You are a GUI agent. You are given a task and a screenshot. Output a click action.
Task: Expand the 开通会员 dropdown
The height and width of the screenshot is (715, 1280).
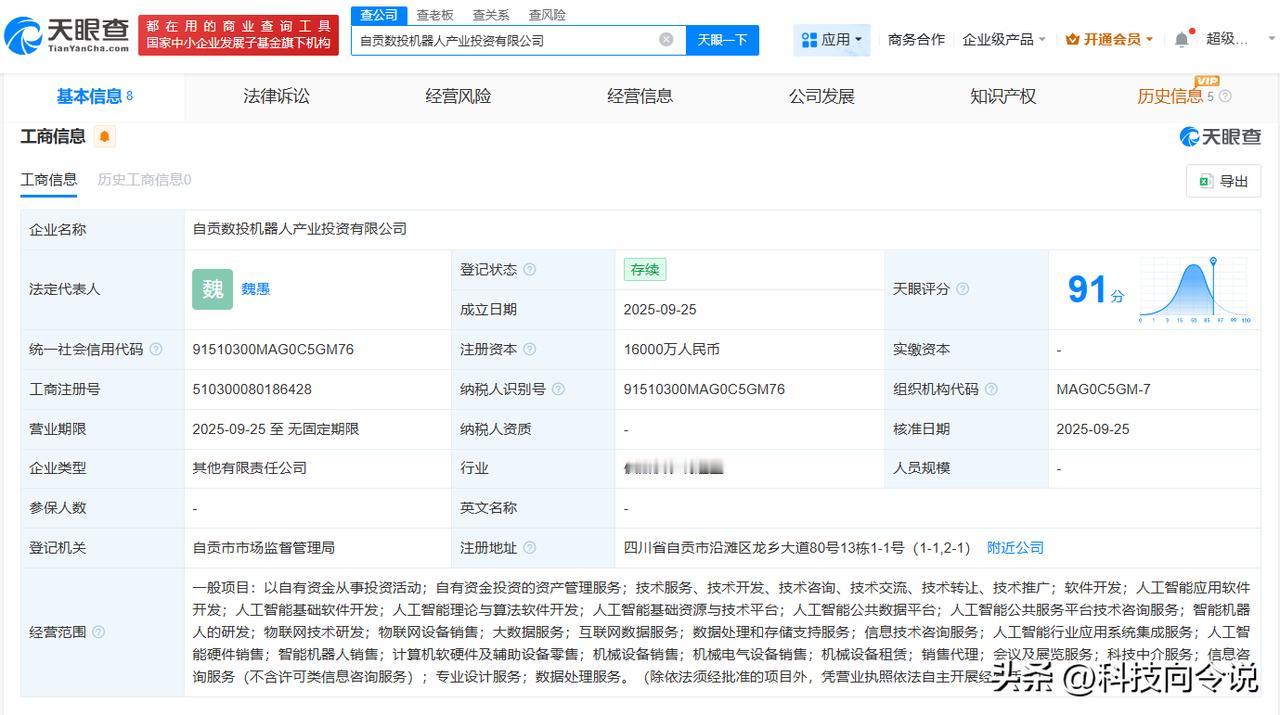(x=1109, y=40)
